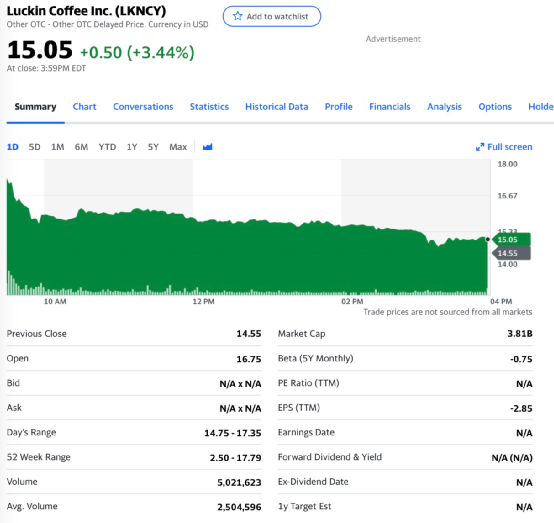Open the Chart tab

[x=84, y=107]
